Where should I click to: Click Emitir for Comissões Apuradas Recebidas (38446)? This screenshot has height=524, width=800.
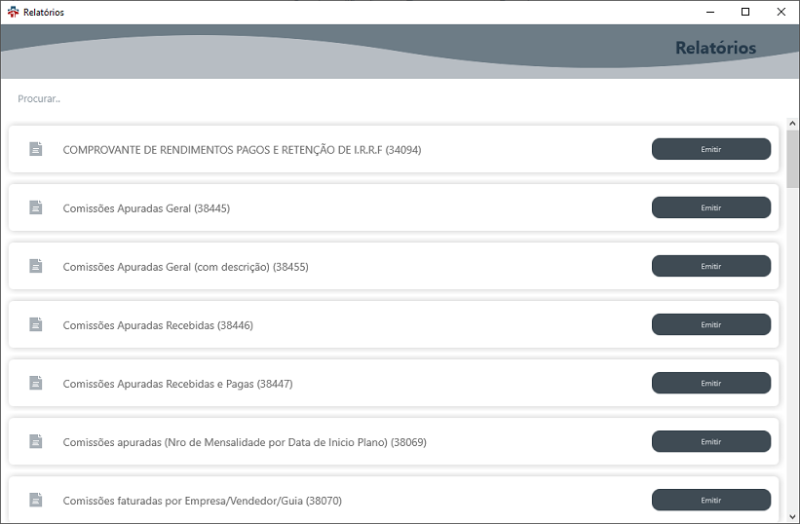(x=711, y=325)
